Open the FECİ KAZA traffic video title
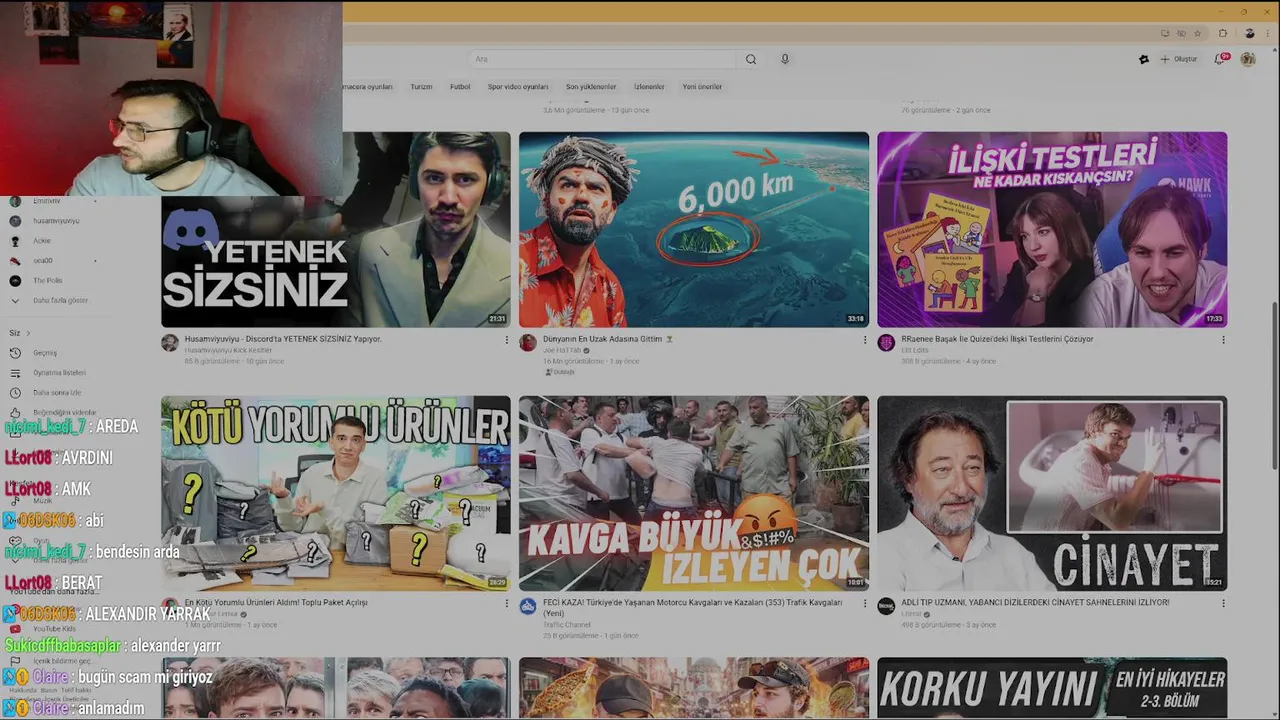The width and height of the screenshot is (1280, 720). click(694, 608)
